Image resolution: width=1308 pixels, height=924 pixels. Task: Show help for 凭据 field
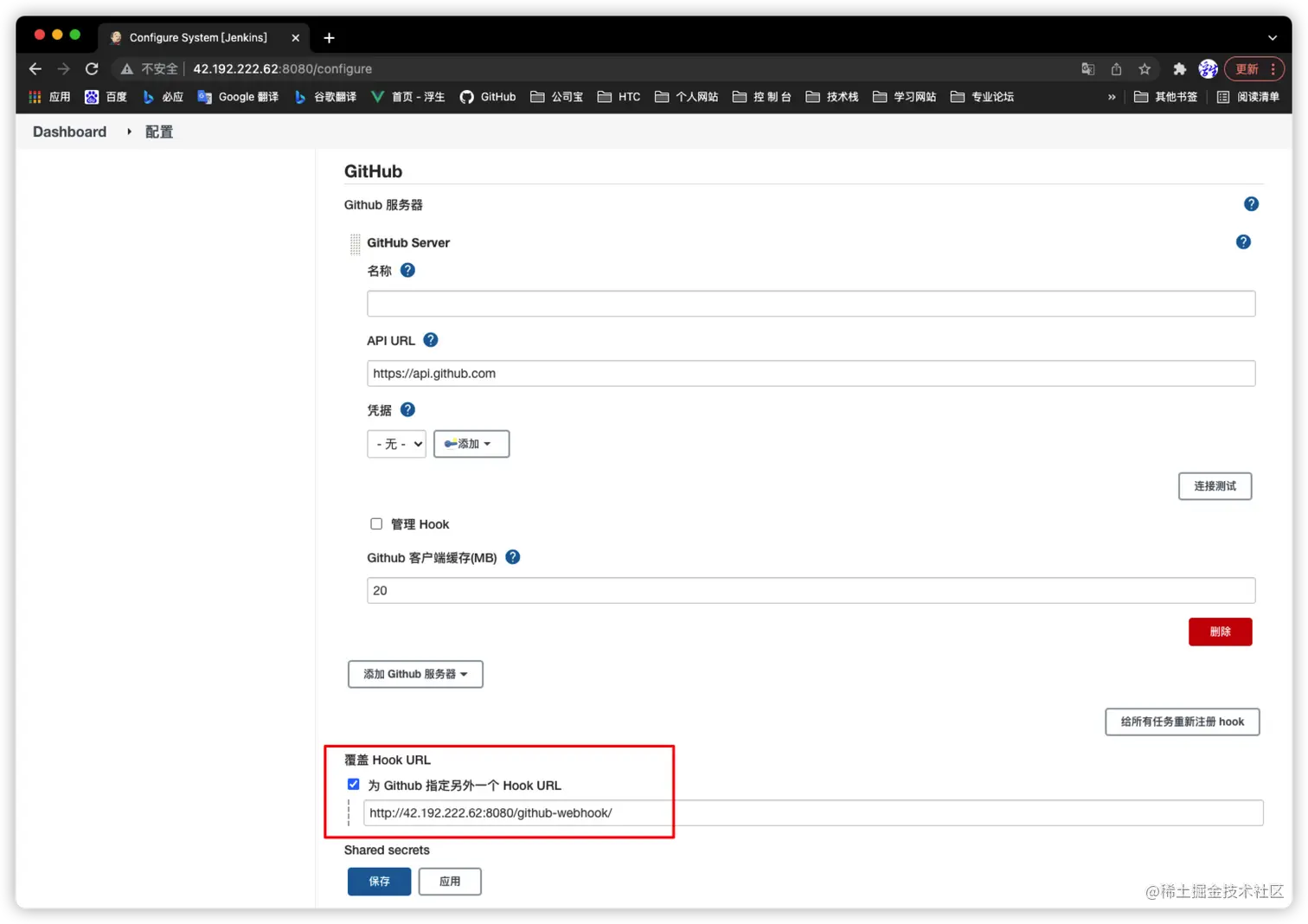[x=407, y=409]
